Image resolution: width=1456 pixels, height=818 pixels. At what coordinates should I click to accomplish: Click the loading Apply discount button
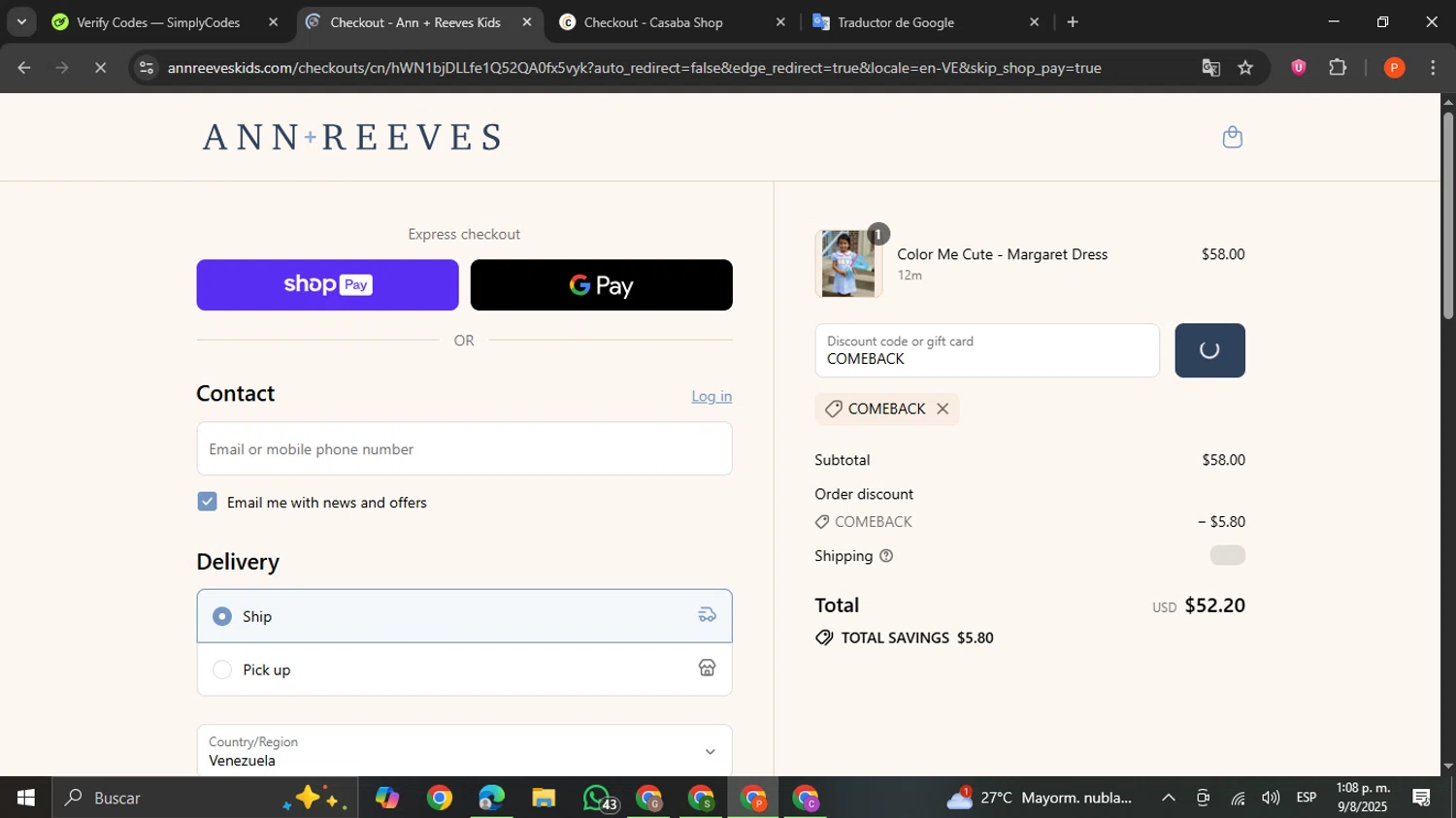click(1209, 350)
